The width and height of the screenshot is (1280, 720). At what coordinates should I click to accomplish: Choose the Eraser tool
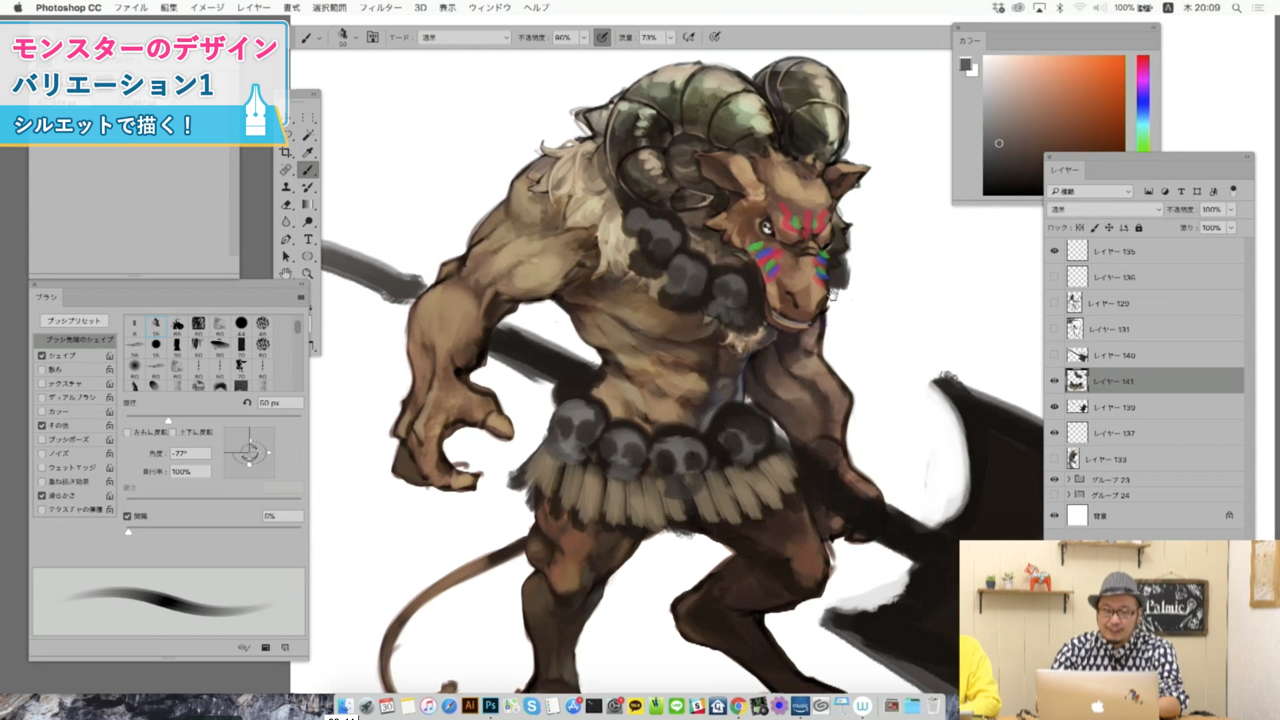click(287, 205)
